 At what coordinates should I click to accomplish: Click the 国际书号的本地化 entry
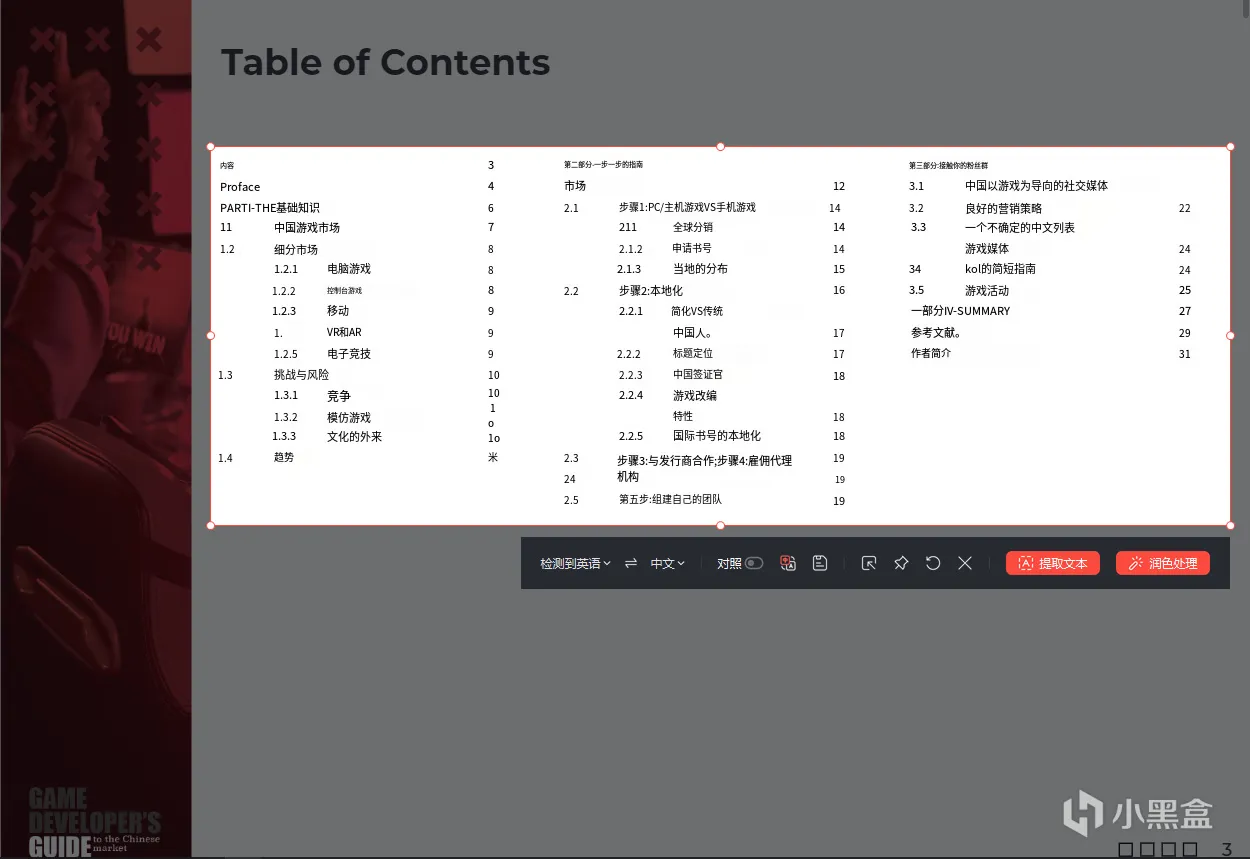tap(717, 436)
